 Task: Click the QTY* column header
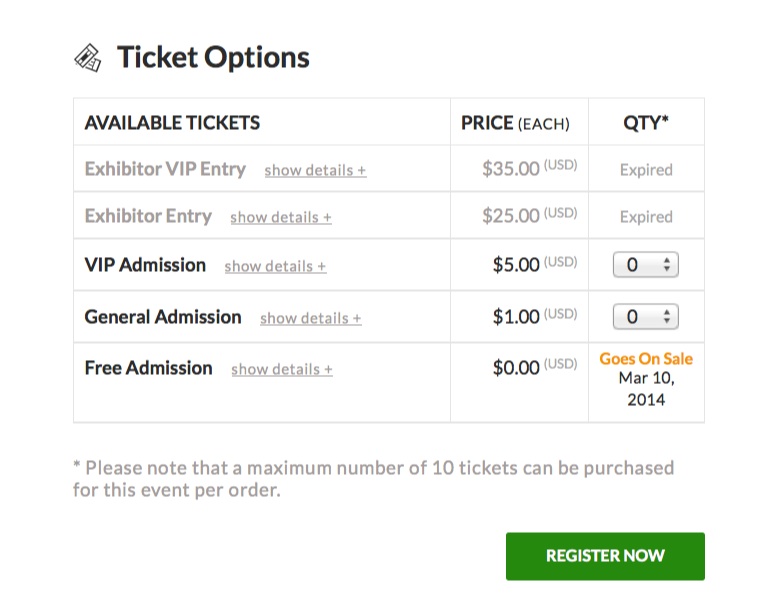click(645, 123)
